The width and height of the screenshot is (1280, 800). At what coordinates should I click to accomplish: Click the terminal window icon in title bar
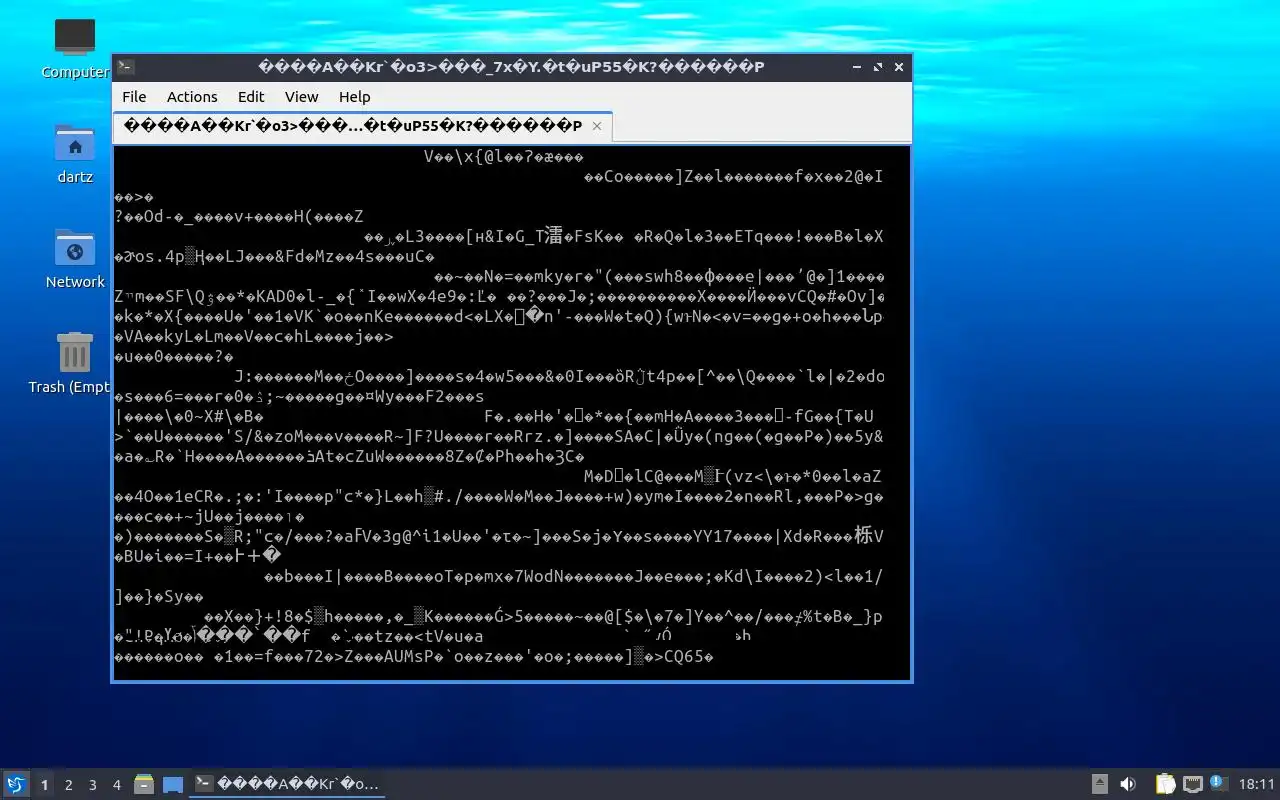point(125,67)
